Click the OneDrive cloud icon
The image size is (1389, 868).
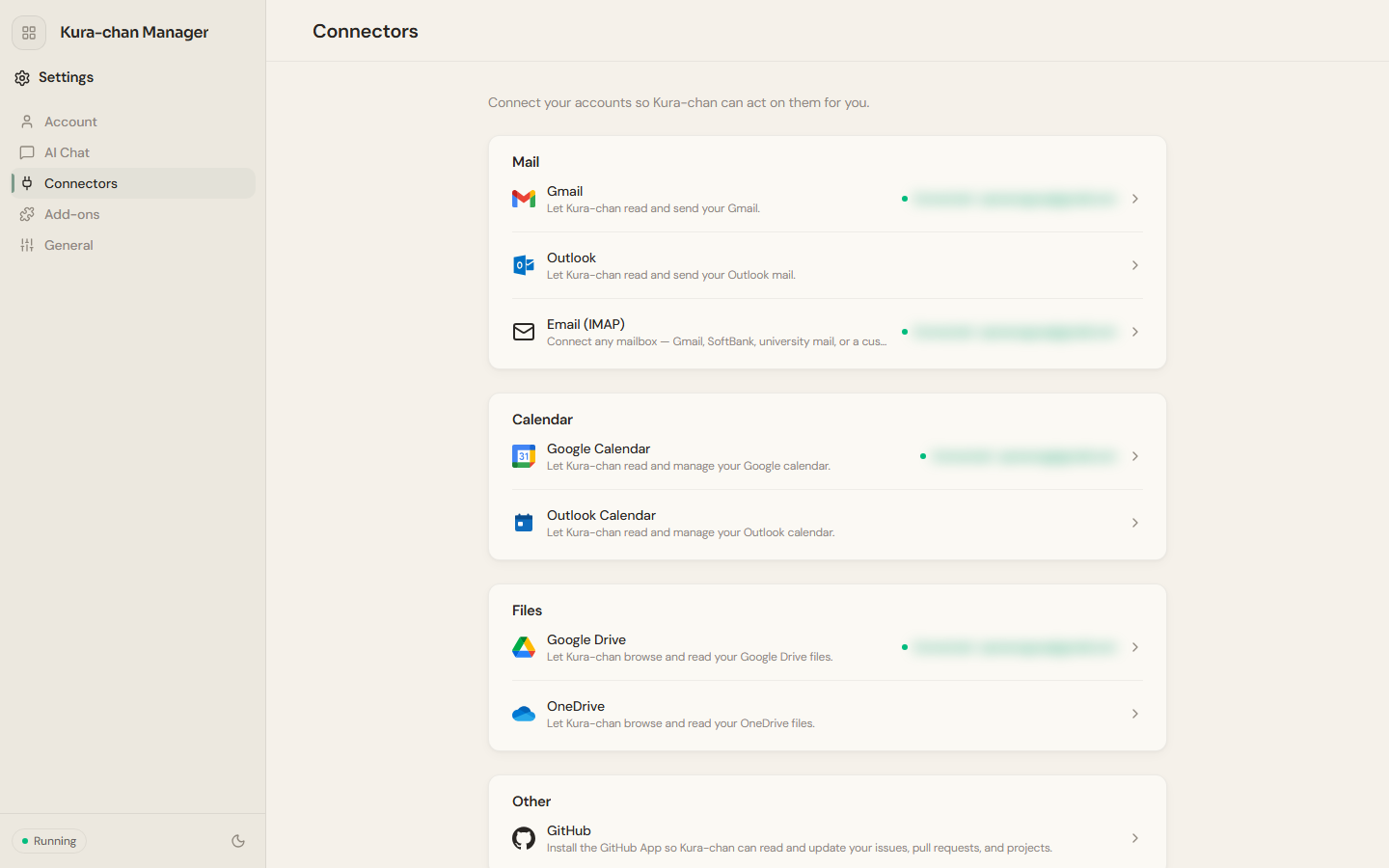[524, 714]
